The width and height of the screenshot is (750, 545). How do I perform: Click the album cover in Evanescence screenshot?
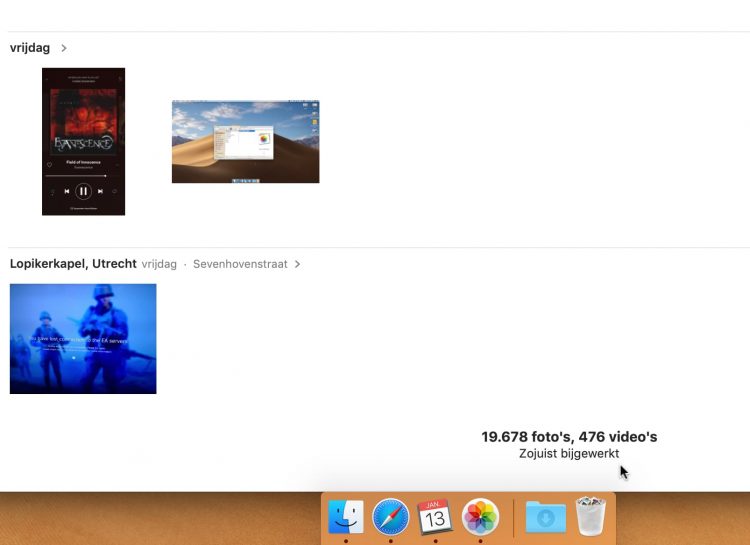coord(84,120)
